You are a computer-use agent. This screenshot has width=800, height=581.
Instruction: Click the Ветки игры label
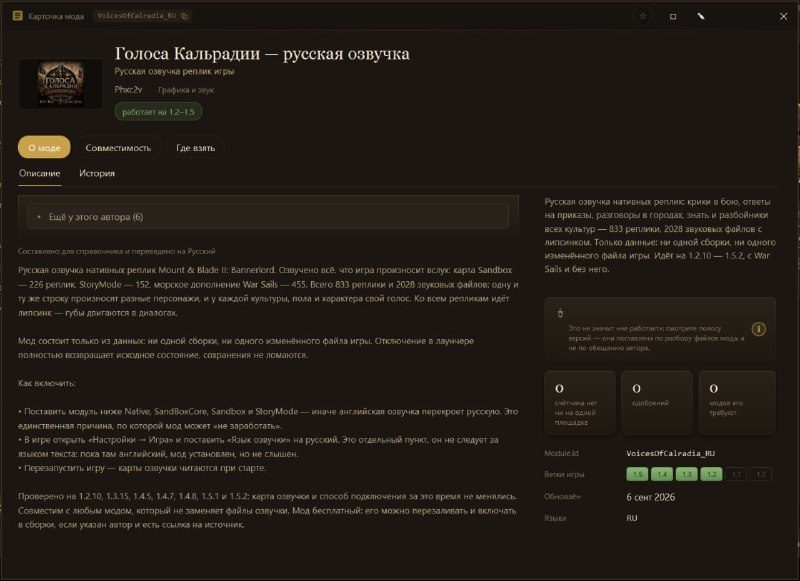564,474
